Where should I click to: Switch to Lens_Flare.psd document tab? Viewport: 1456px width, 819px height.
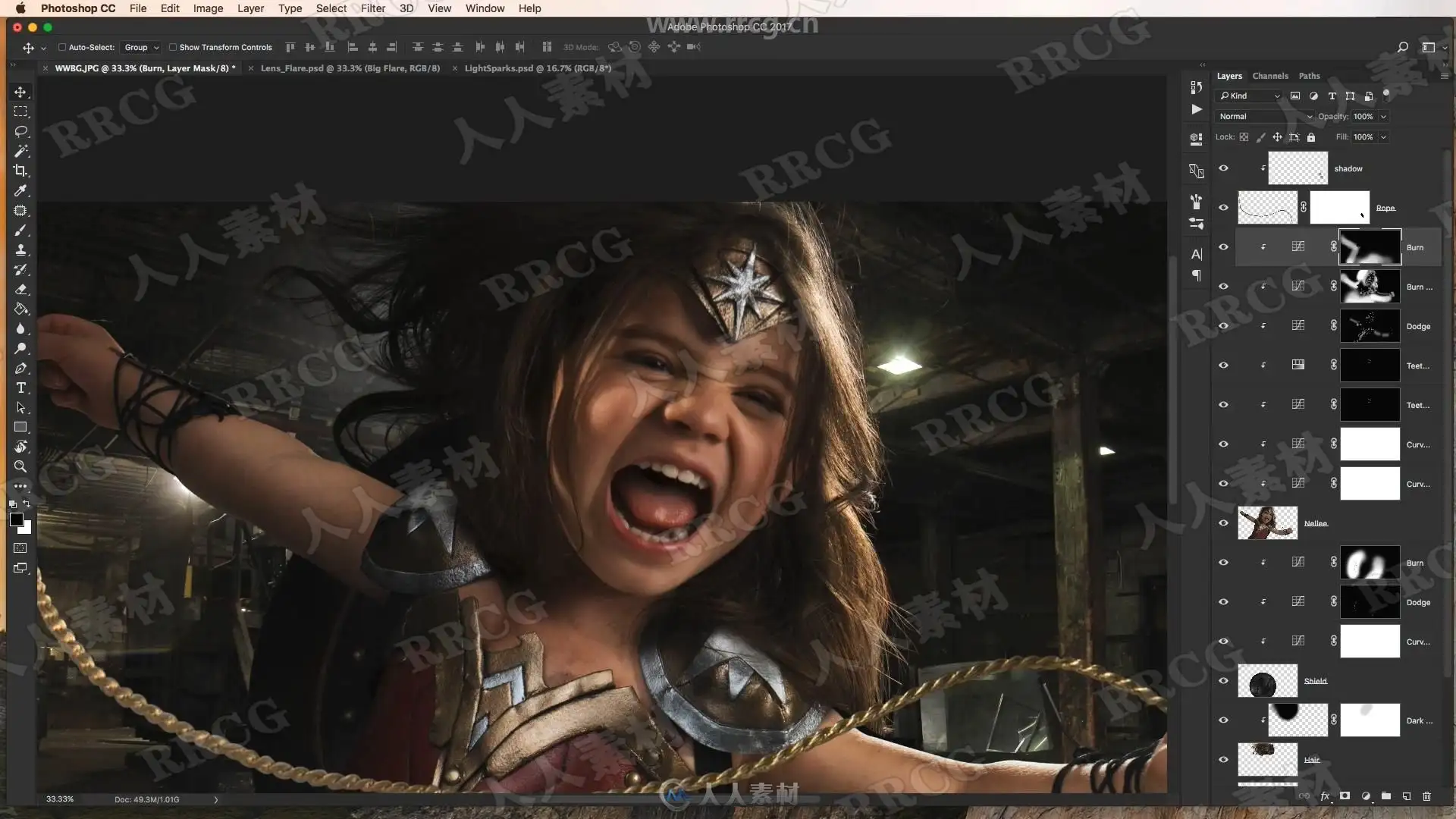(x=350, y=68)
